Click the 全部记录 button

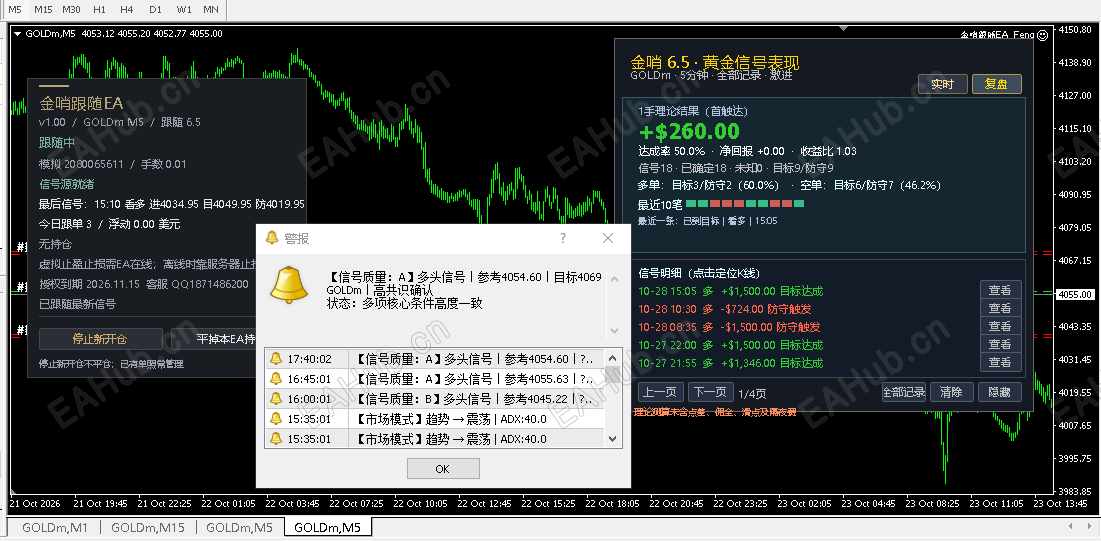click(x=904, y=392)
